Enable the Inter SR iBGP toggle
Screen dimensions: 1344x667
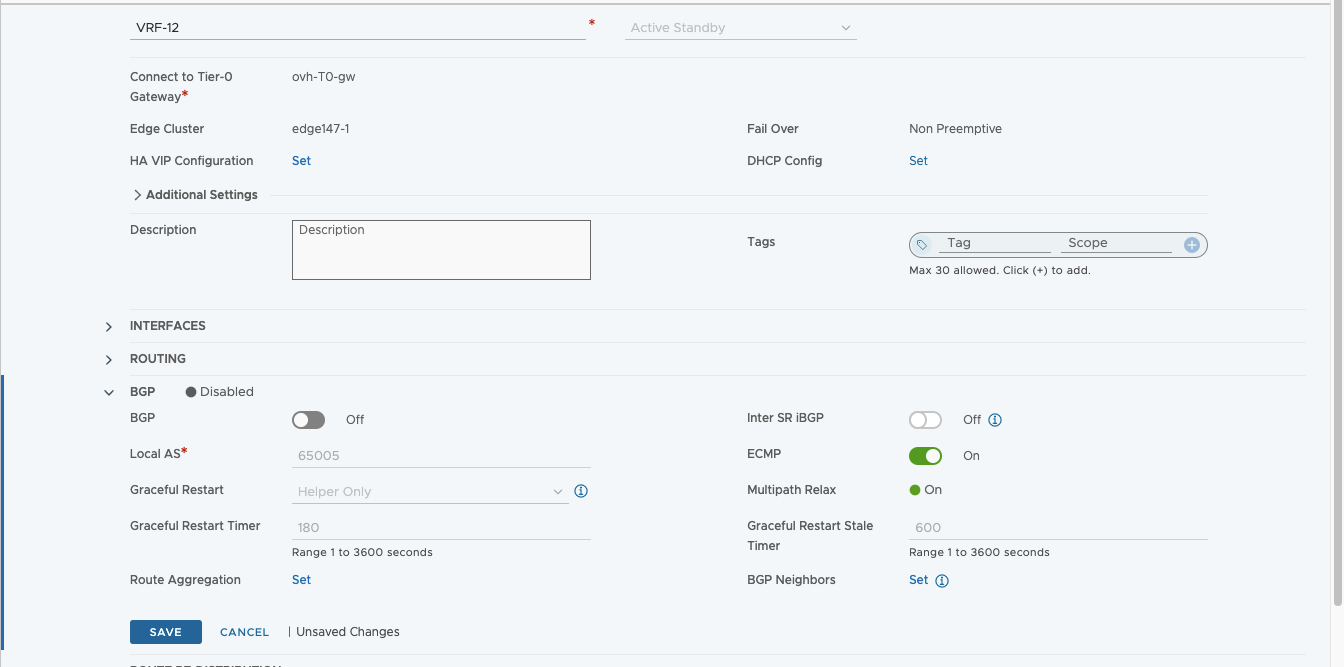pyautogui.click(x=925, y=420)
